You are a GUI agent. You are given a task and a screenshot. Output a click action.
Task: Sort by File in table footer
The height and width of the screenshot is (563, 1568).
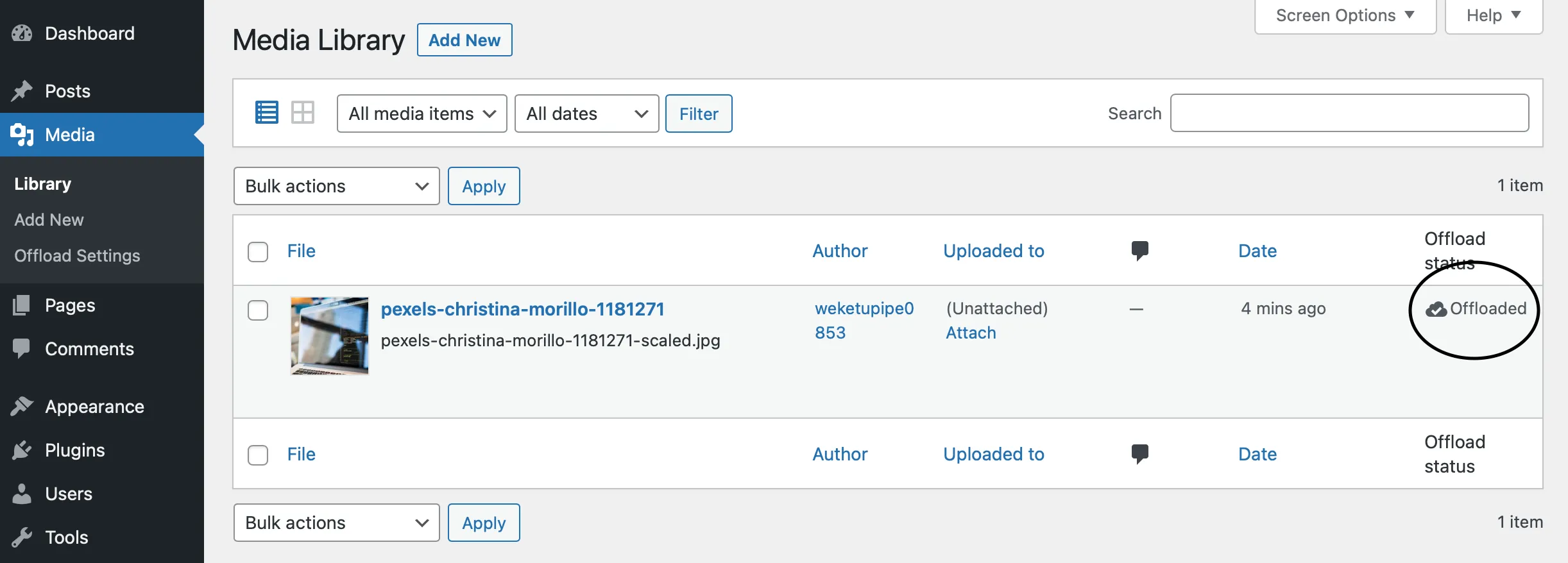[302, 454]
